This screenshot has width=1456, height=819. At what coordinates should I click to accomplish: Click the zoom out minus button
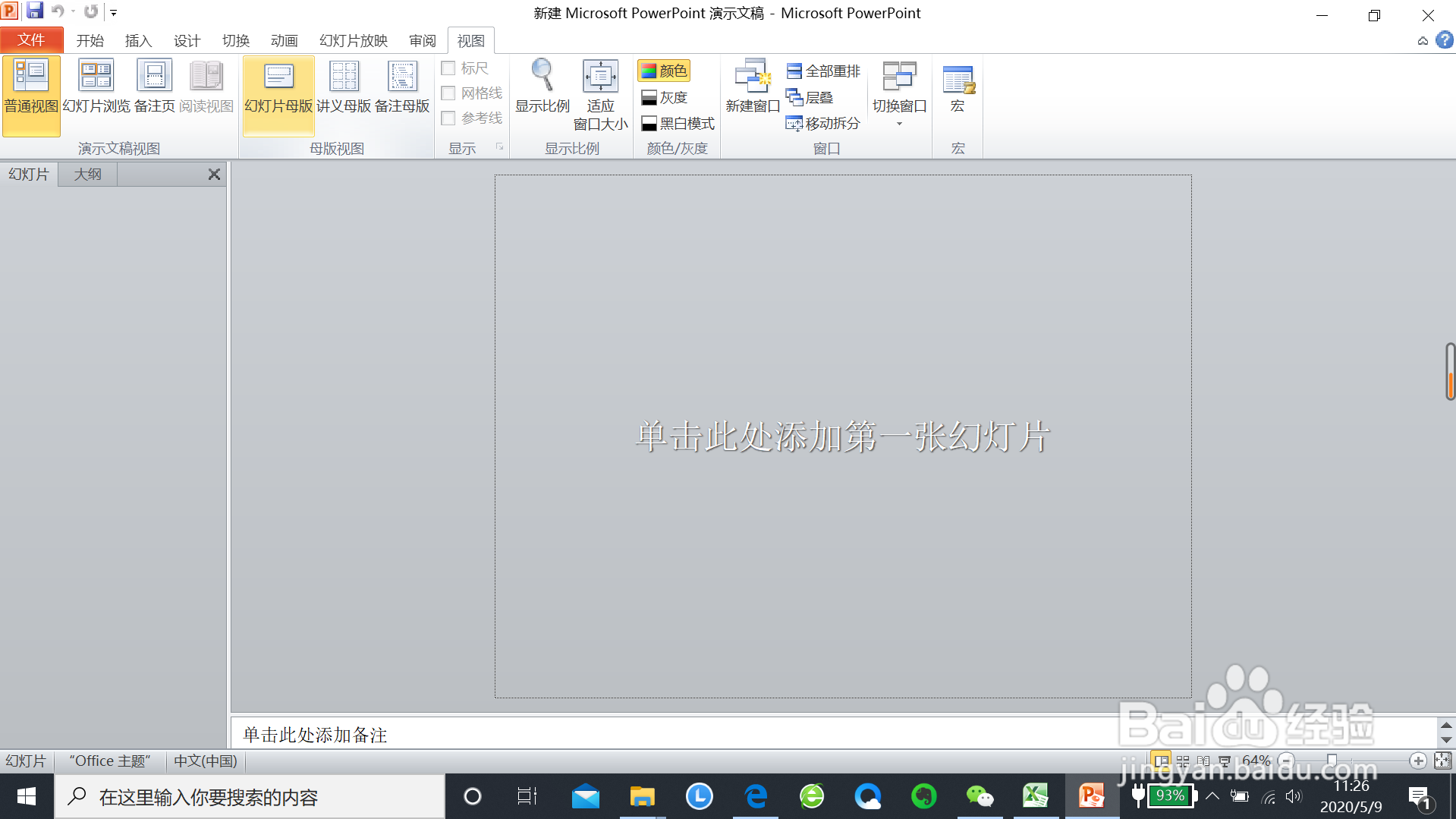pyautogui.click(x=1286, y=761)
